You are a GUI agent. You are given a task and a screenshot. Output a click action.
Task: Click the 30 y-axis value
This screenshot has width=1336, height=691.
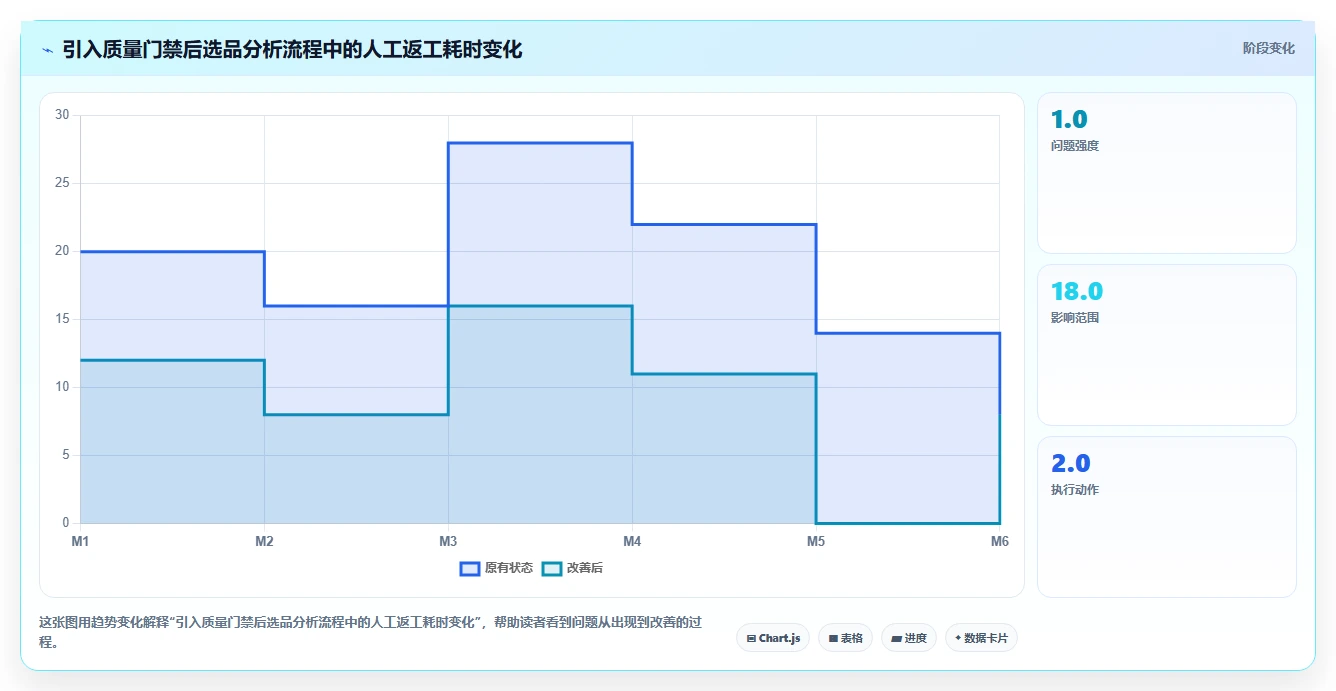(x=62, y=115)
